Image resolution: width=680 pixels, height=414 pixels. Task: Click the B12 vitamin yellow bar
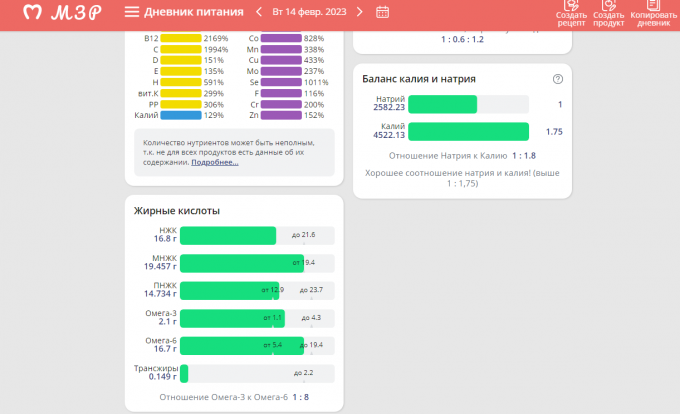click(x=181, y=38)
